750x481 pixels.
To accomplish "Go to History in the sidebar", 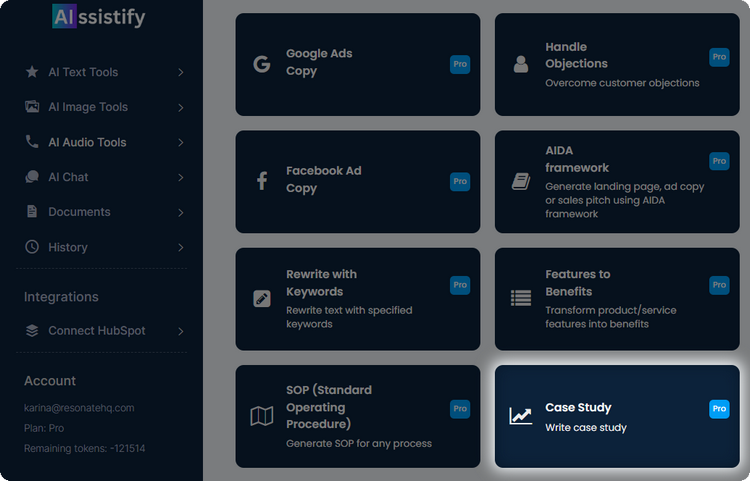I will (x=67, y=247).
